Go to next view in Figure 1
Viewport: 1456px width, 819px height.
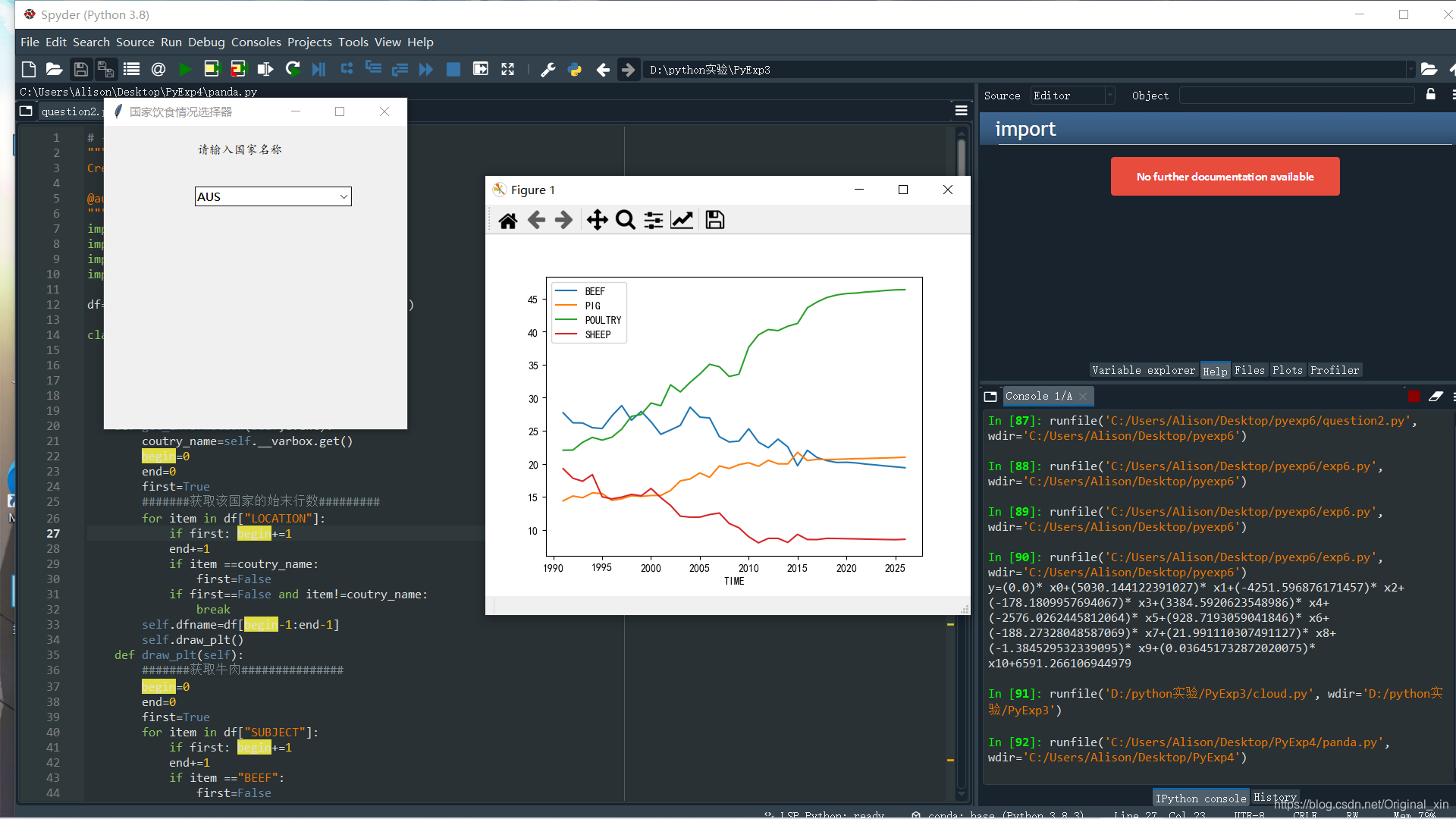pyautogui.click(x=563, y=220)
